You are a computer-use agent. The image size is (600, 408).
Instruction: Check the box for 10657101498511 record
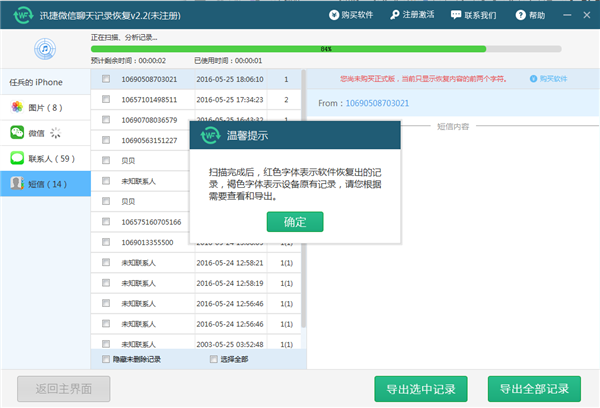click(106, 100)
